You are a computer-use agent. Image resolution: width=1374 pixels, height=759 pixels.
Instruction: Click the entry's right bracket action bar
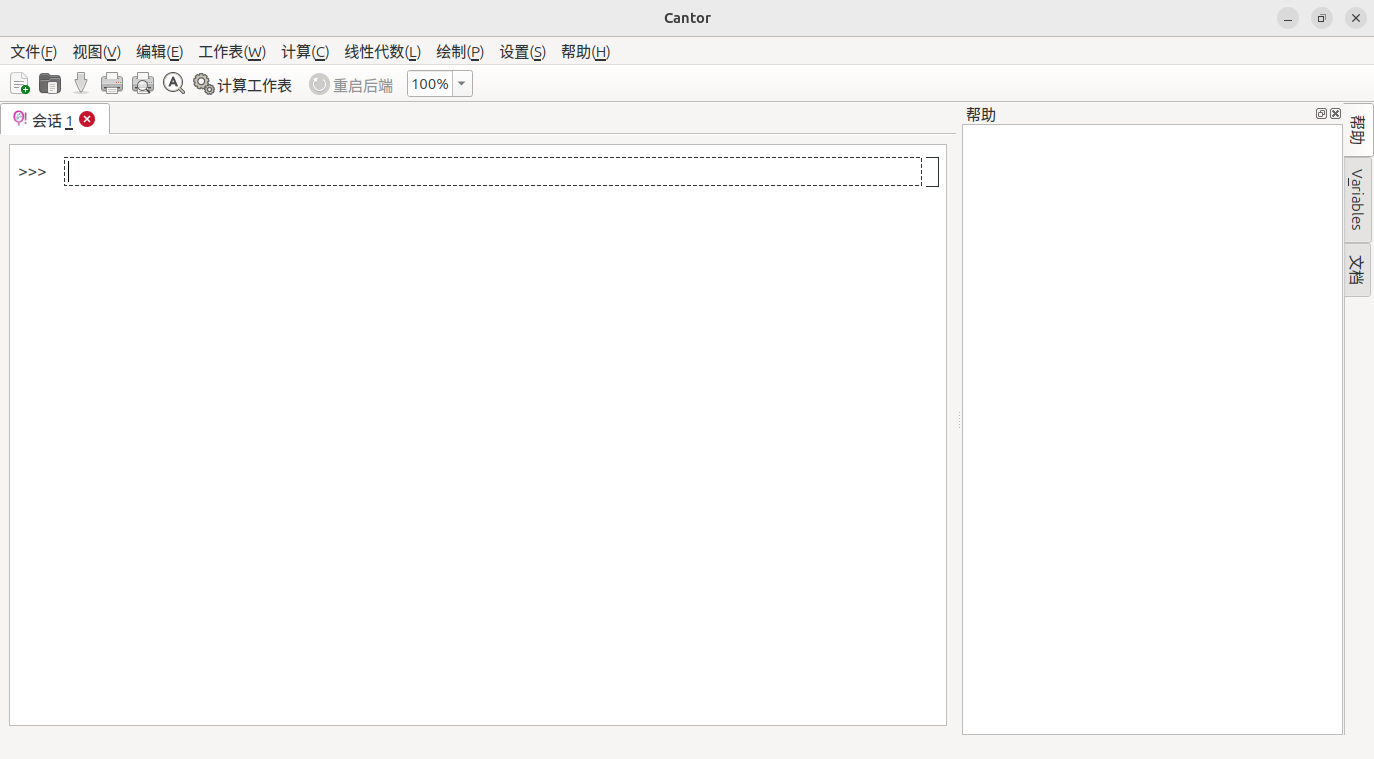point(933,172)
